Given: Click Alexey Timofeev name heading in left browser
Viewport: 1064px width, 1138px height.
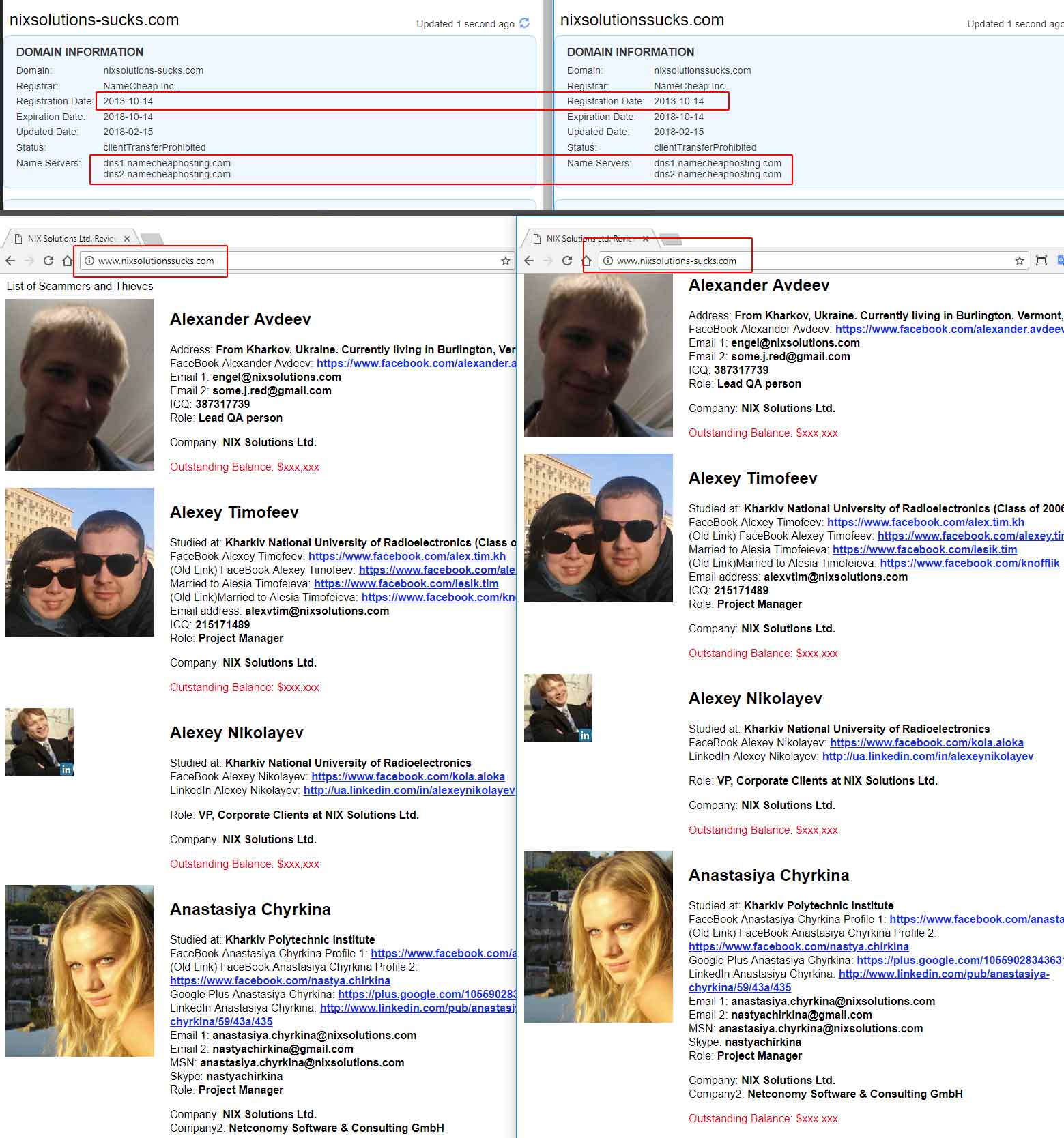Looking at the screenshot, I should (234, 512).
